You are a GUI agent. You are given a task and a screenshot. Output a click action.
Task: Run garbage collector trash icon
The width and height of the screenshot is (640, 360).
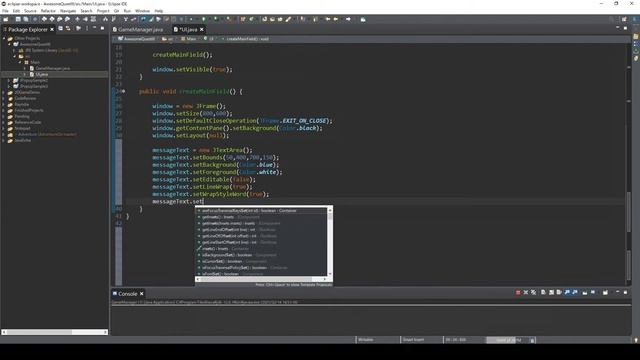pyautogui.click(x=532, y=340)
